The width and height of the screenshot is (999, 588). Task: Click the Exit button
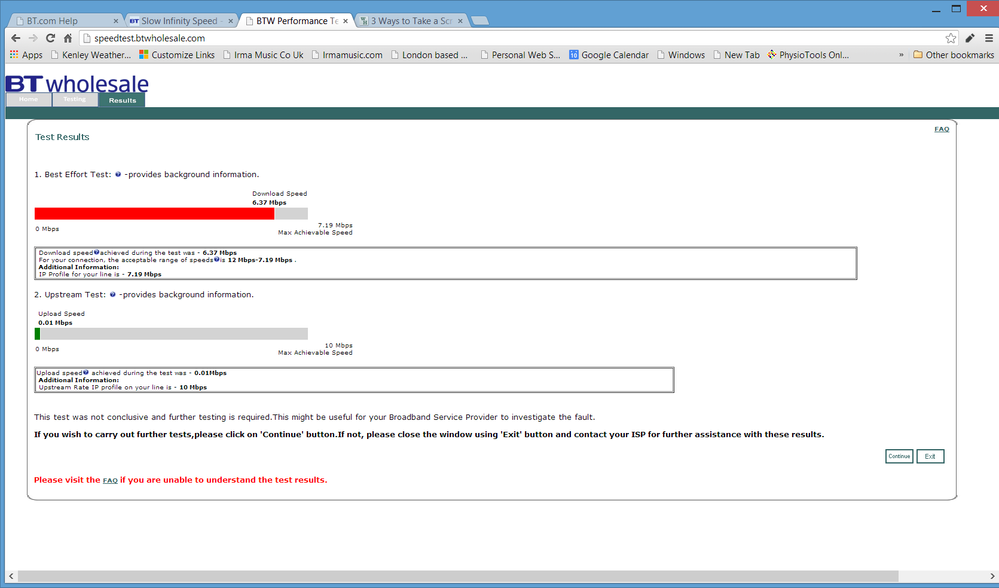930,456
